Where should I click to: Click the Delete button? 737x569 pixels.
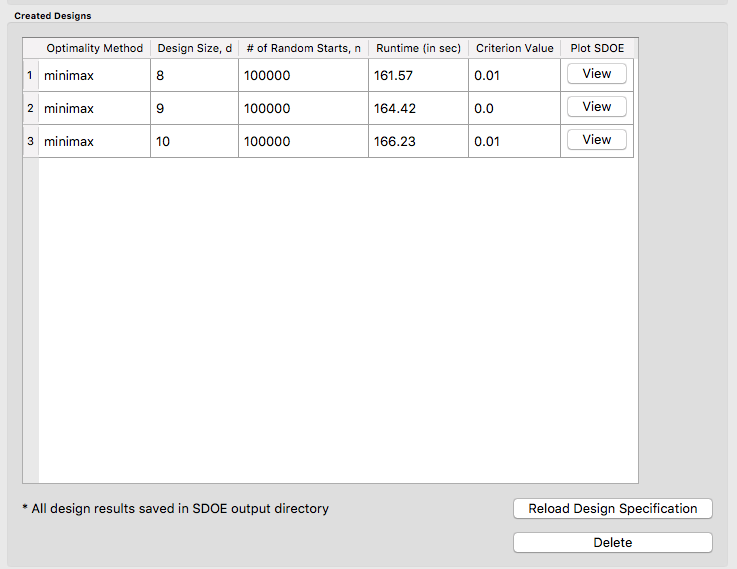pos(612,542)
